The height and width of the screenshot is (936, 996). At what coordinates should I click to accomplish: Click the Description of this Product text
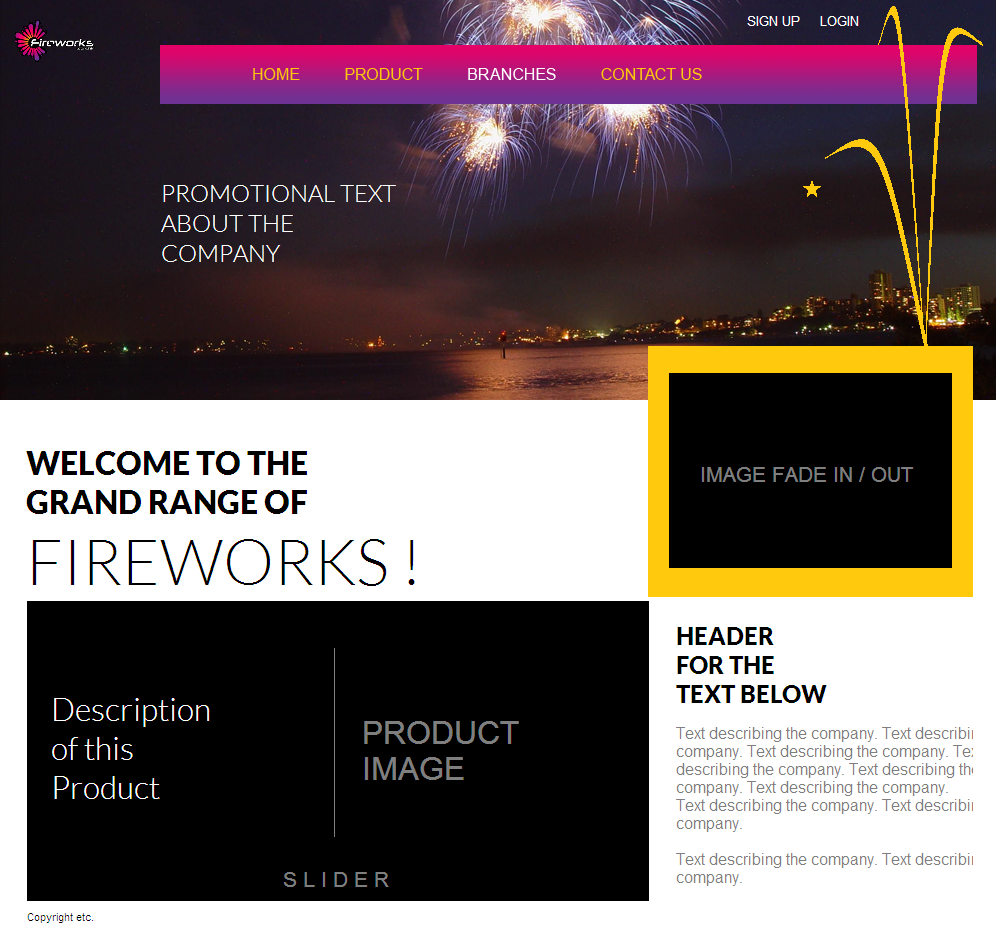[130, 749]
